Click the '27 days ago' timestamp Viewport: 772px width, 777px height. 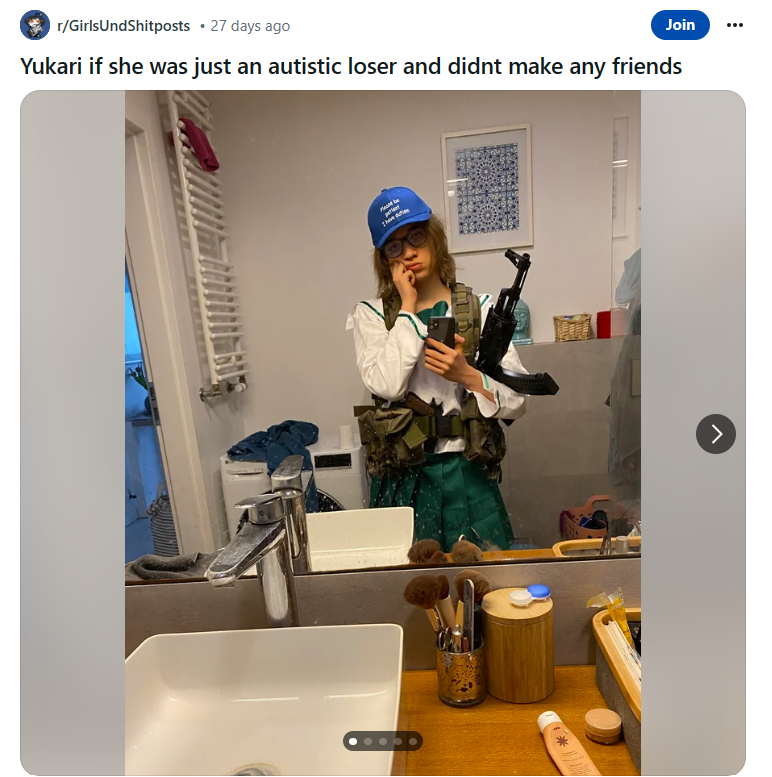[x=250, y=26]
